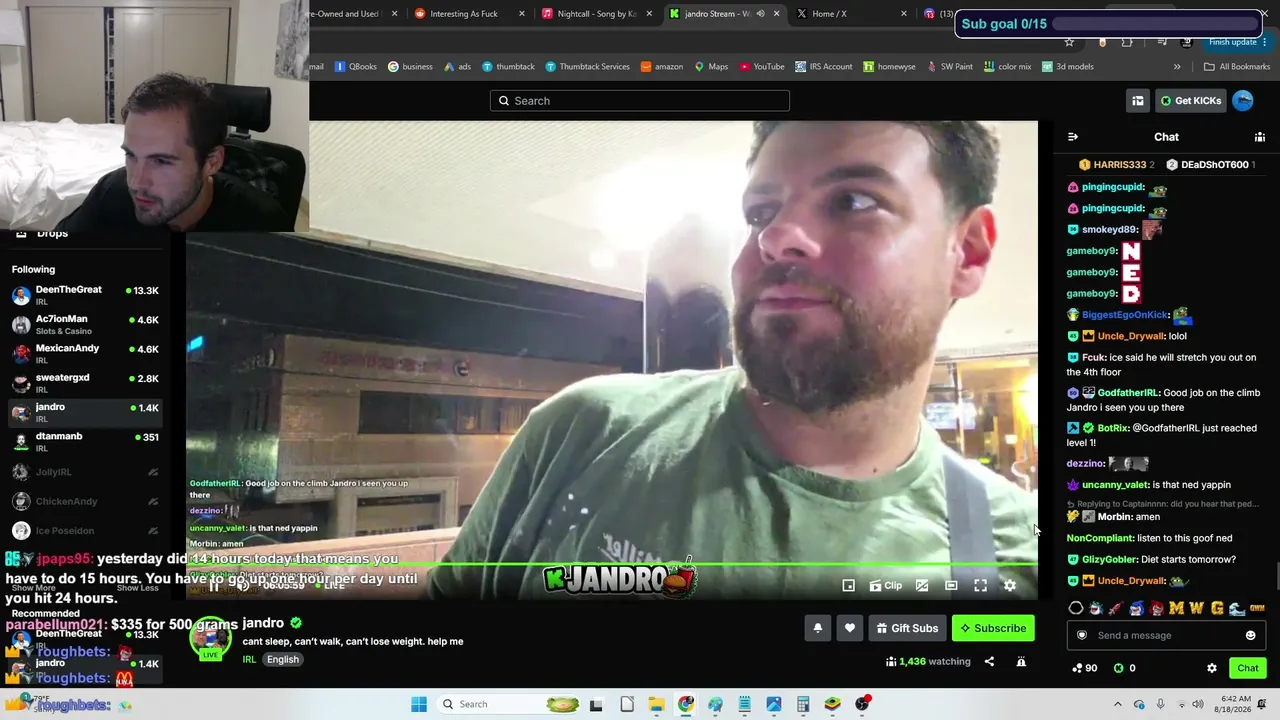This screenshot has height=720, width=1280.
Task: Share the stream using share icon
Action: point(989,661)
